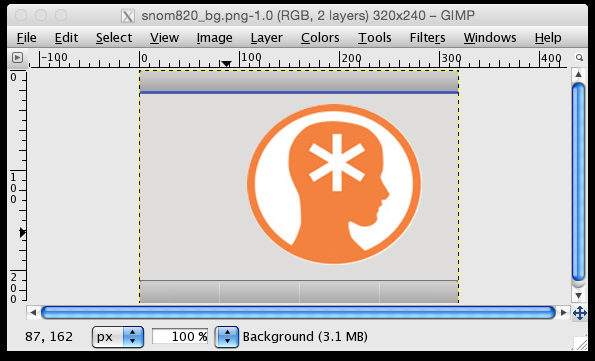Viewport: 595px width, 361px height.
Task: Open the Colors menu
Action: [x=320, y=38]
